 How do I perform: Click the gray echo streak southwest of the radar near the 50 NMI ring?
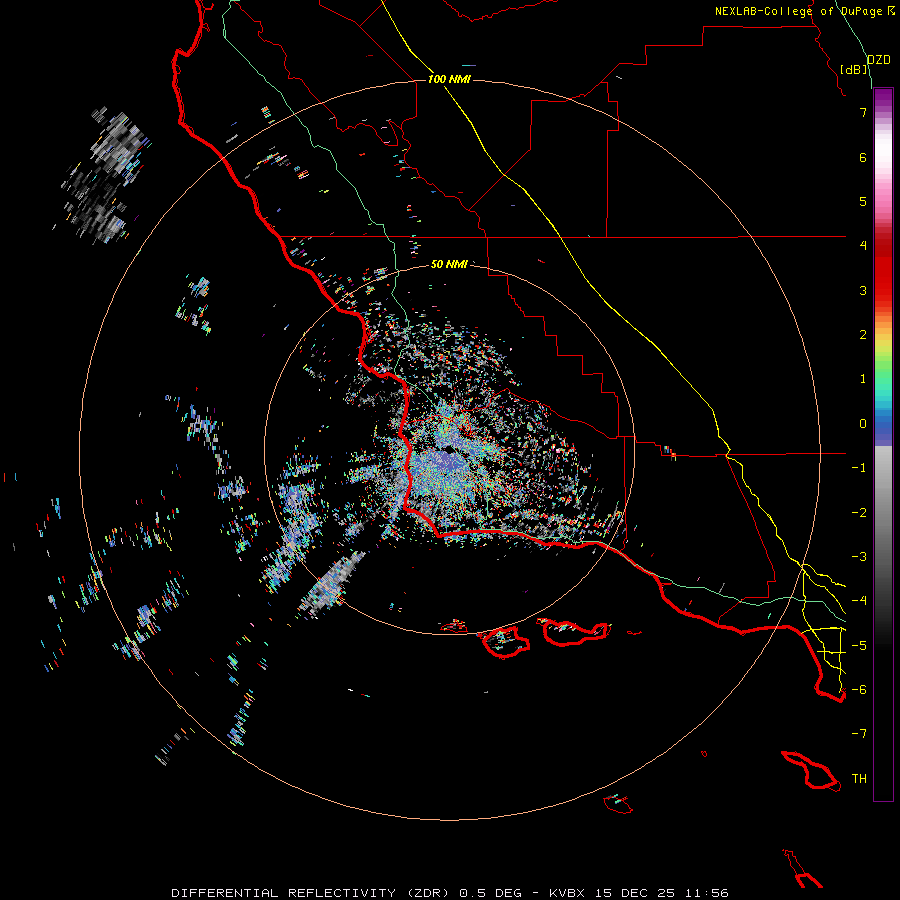(x=331, y=584)
